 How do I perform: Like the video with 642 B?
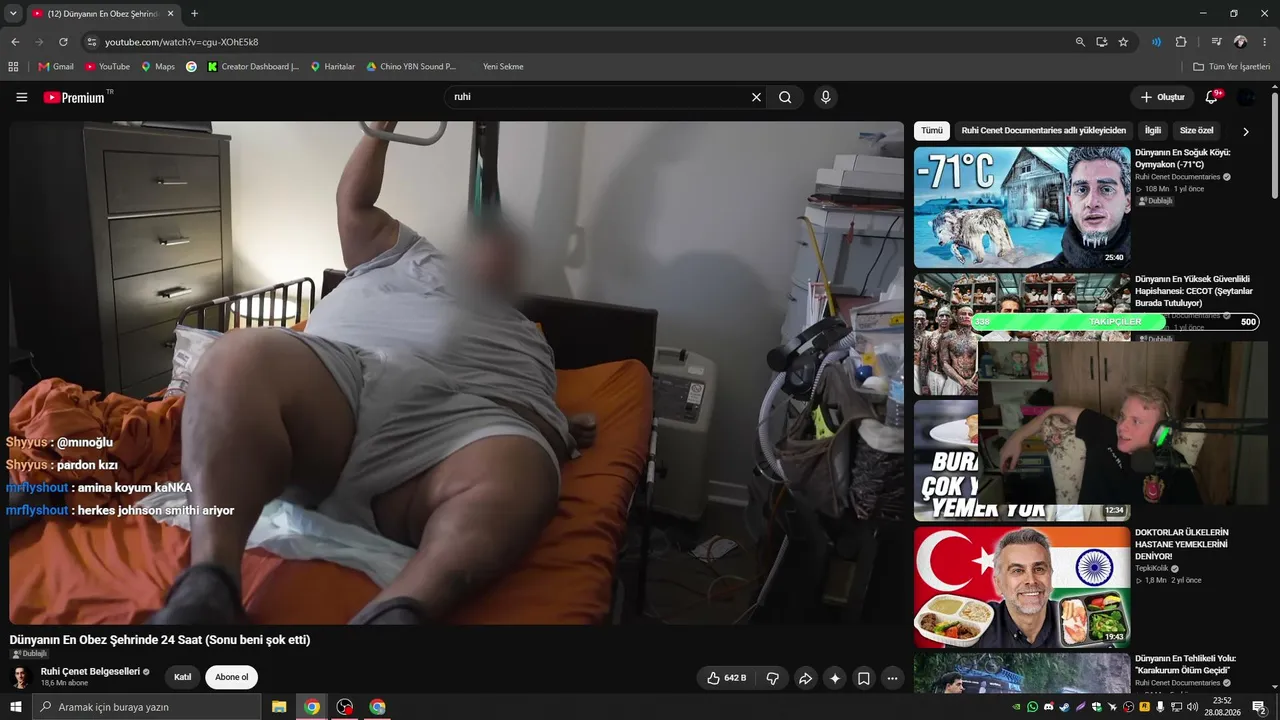click(727, 678)
